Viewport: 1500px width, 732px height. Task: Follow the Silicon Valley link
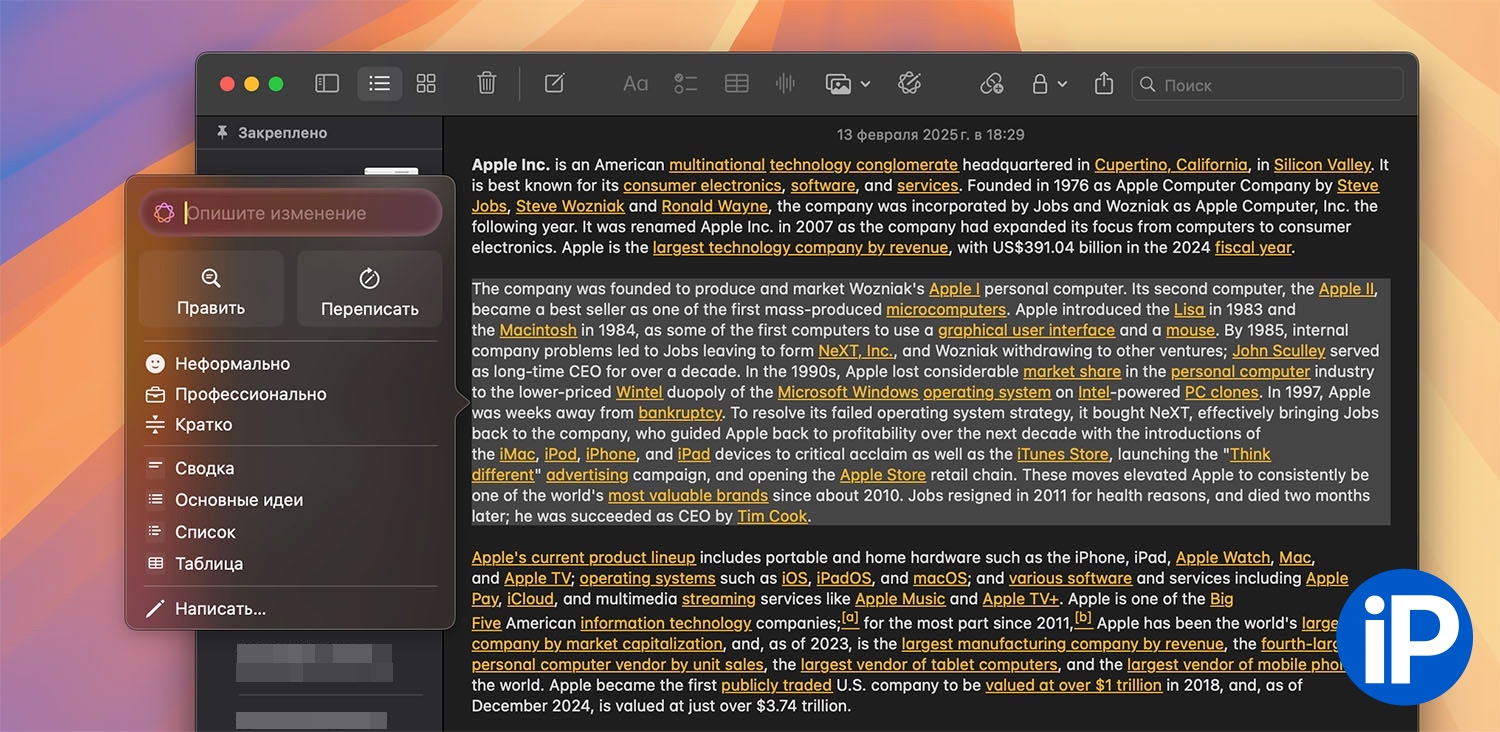pyautogui.click(x=1322, y=165)
